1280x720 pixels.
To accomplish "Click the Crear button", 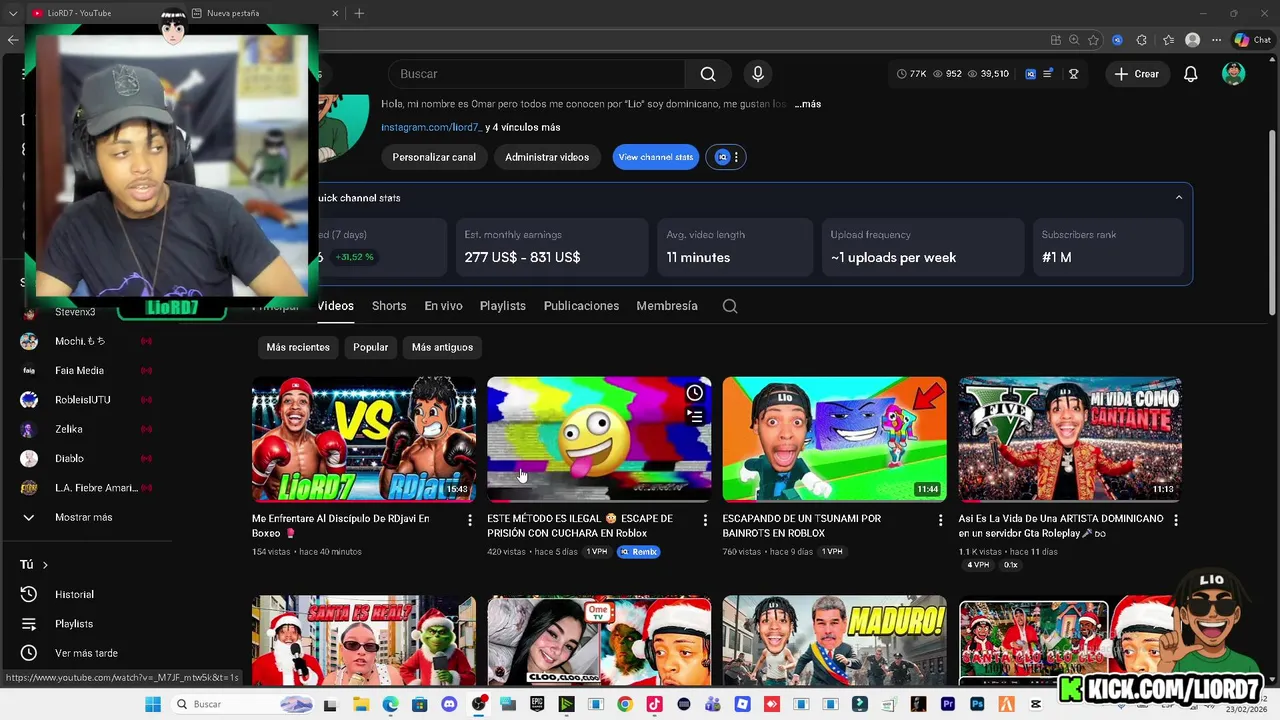I will (1137, 74).
